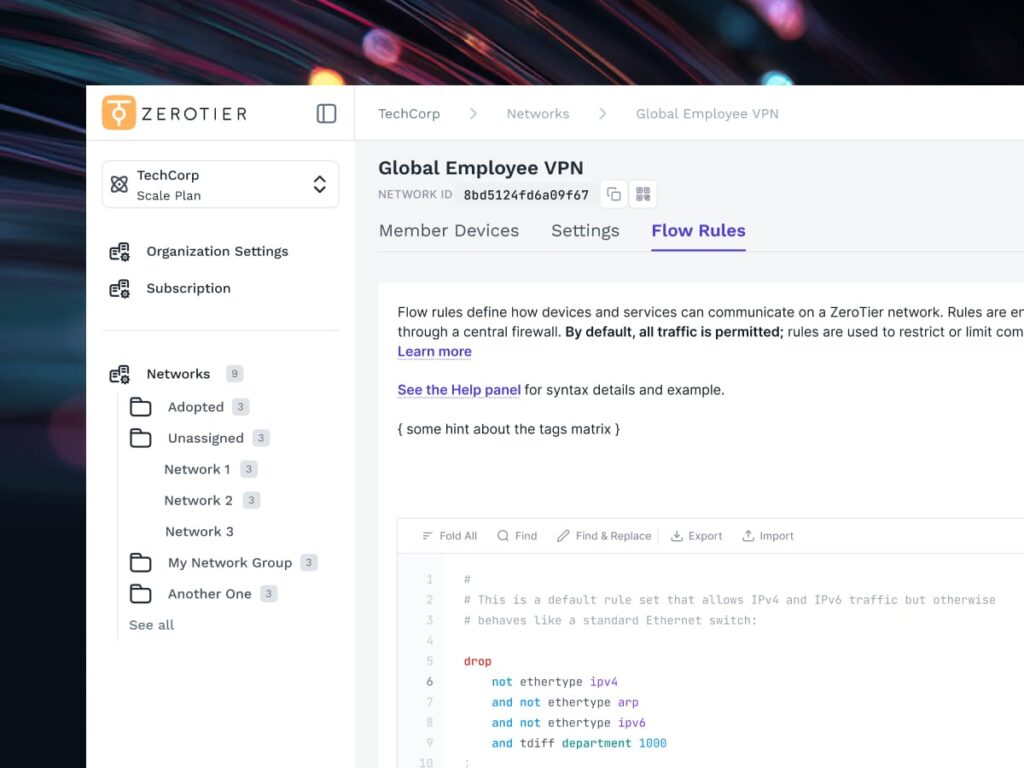Screen dimensions: 1024x768
Task: Open the Subscription page
Action: (188, 288)
